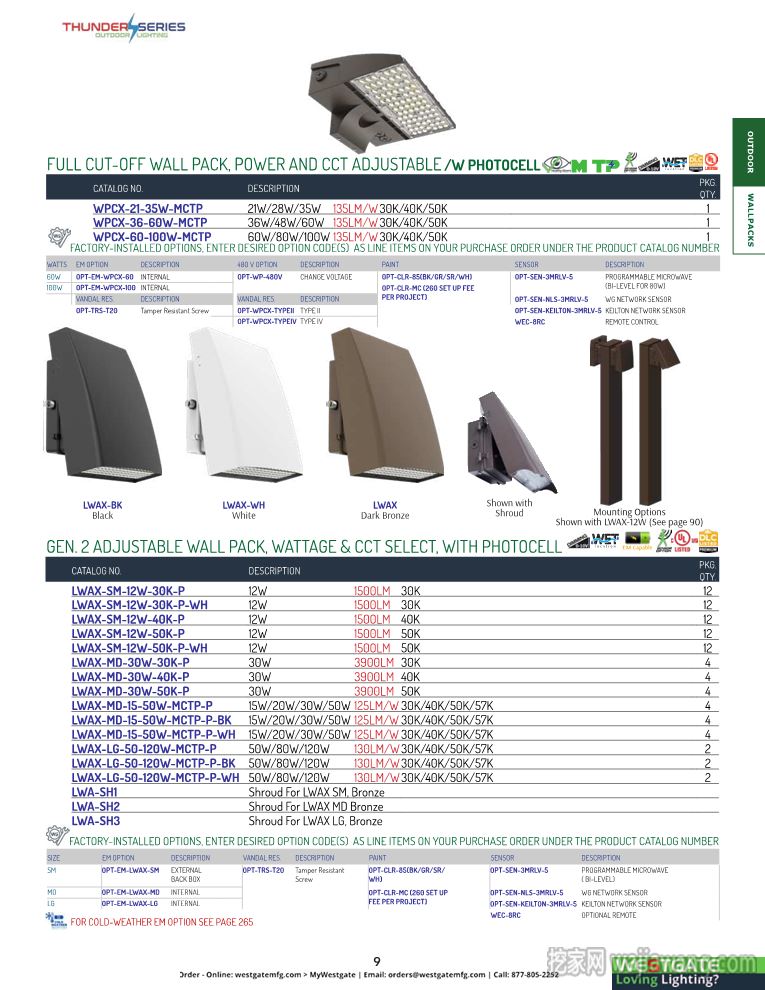The height and width of the screenshot is (990, 765).
Task: Click the 'Loving Lighting?' text at bottom right
Action: 668,980
